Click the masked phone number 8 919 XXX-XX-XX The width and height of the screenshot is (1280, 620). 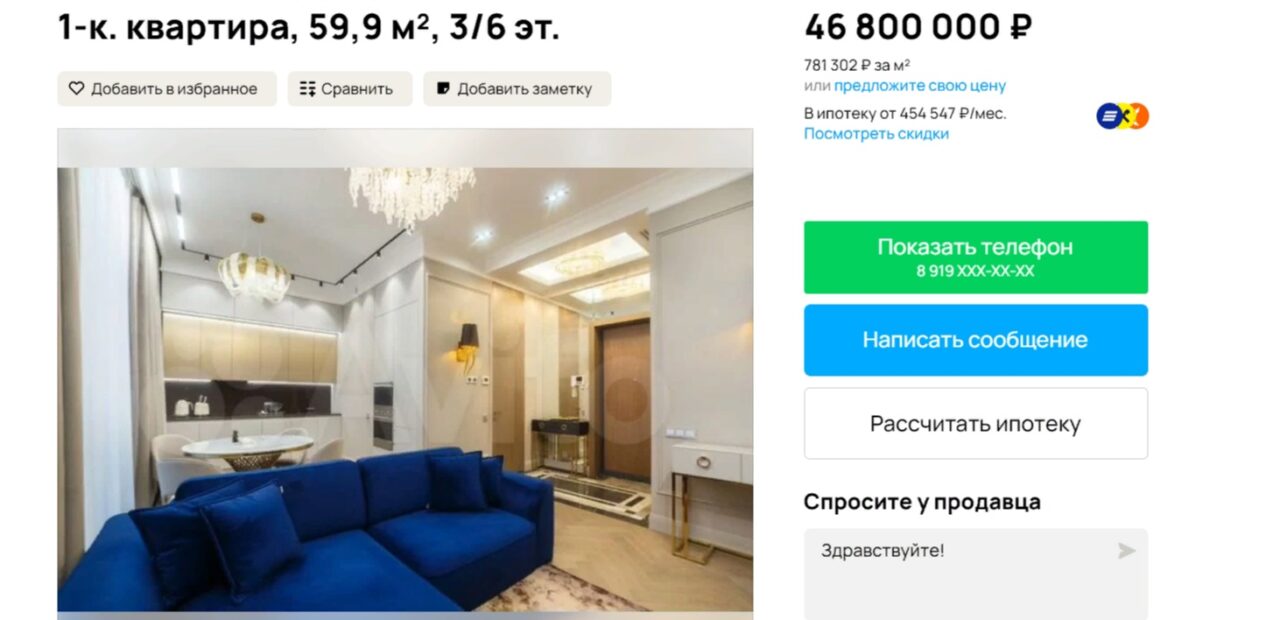pyautogui.click(x=976, y=271)
